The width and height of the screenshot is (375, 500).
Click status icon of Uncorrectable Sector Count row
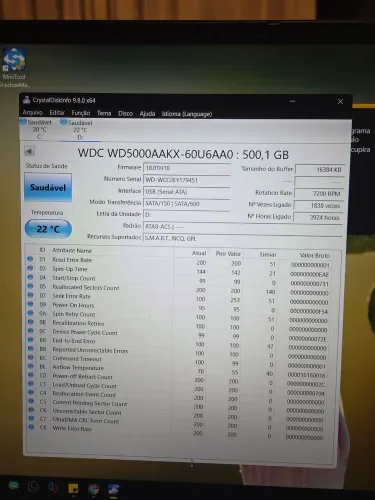point(31,409)
